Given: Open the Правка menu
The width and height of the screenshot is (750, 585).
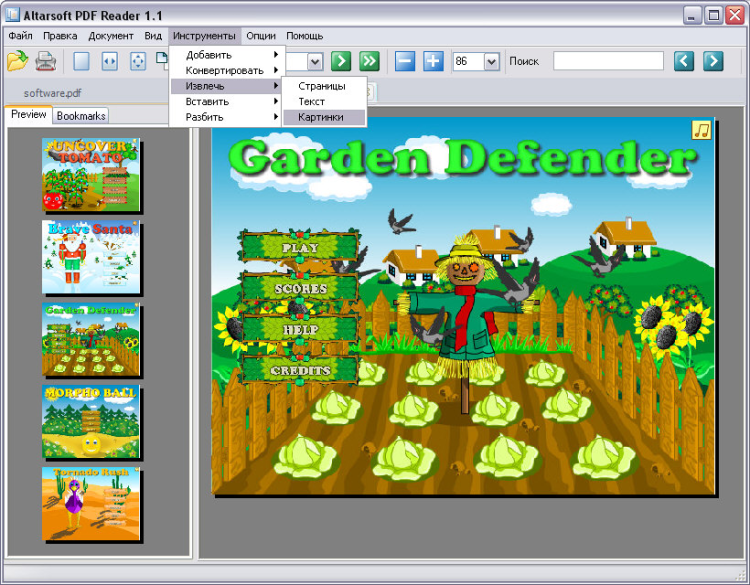Looking at the screenshot, I should 60,36.
